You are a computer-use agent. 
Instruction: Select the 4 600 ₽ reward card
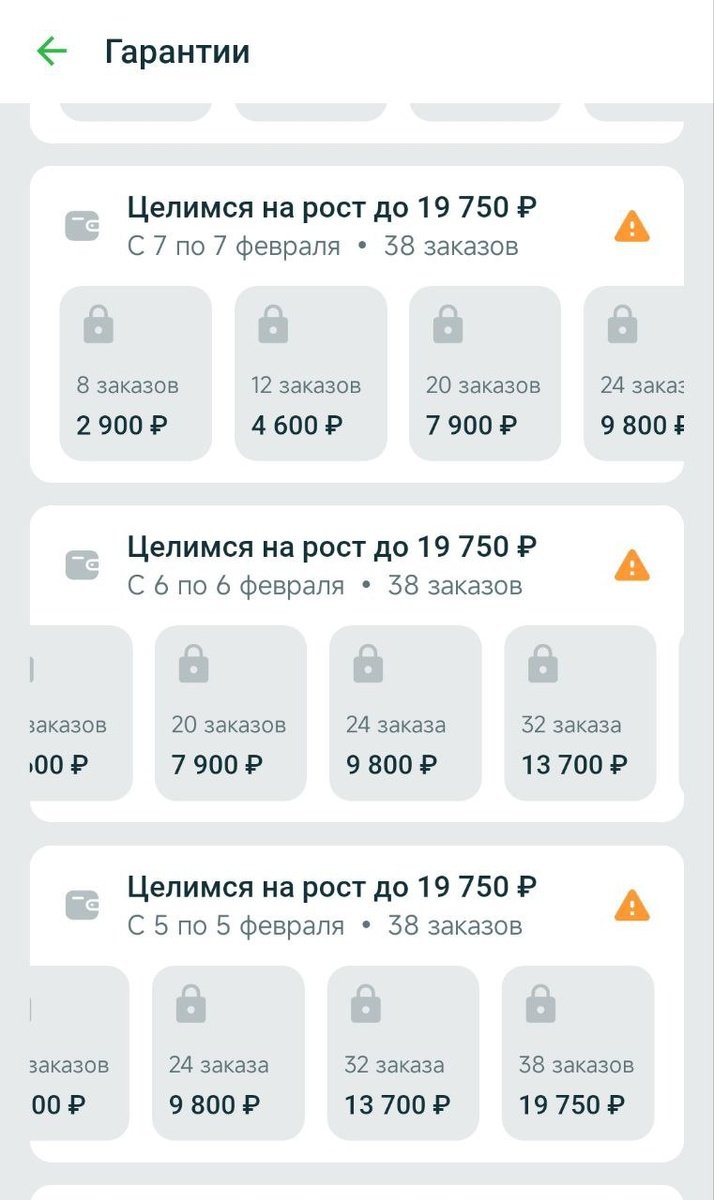click(x=310, y=375)
